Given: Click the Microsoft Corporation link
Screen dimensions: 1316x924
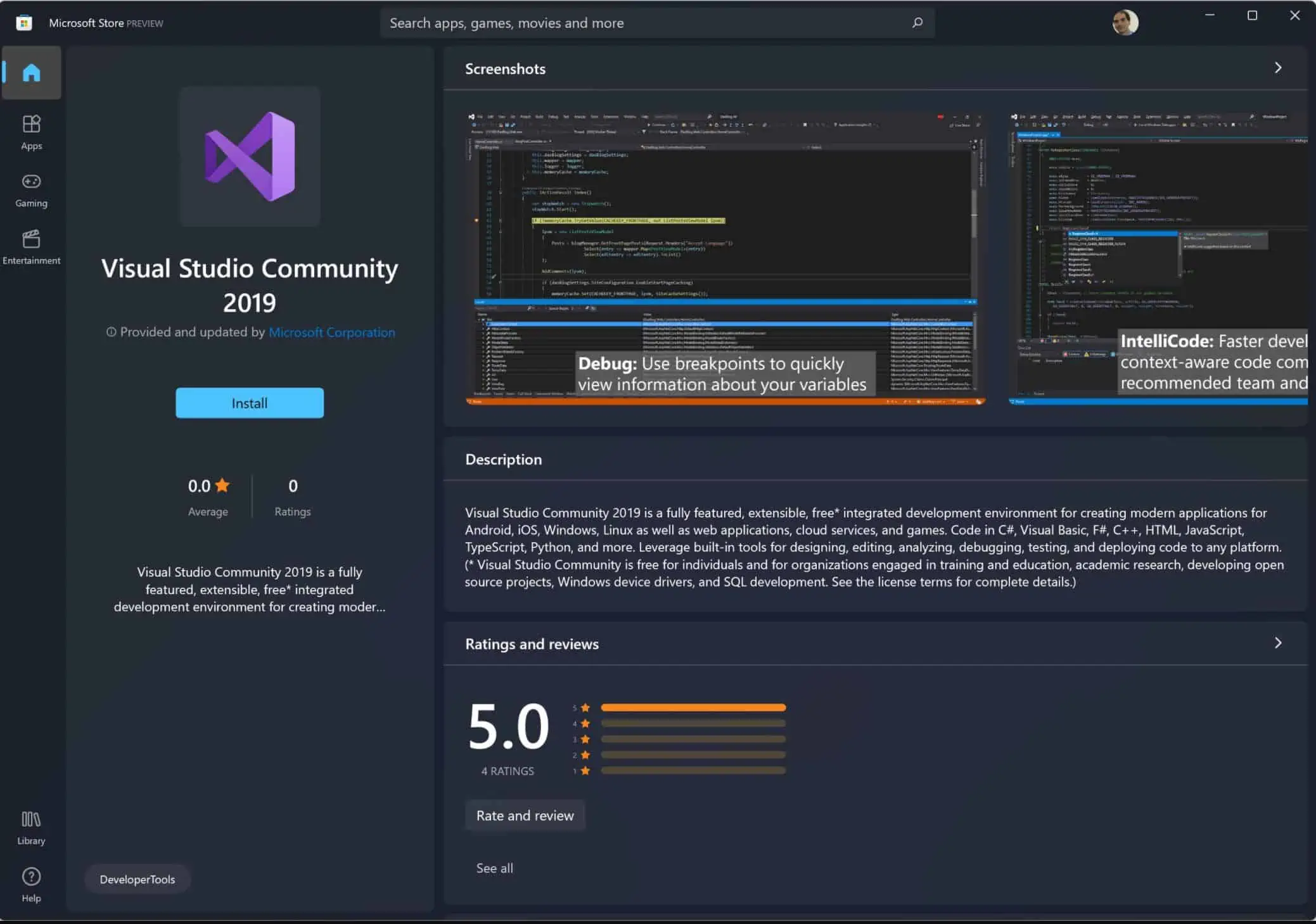Looking at the screenshot, I should tap(331, 332).
